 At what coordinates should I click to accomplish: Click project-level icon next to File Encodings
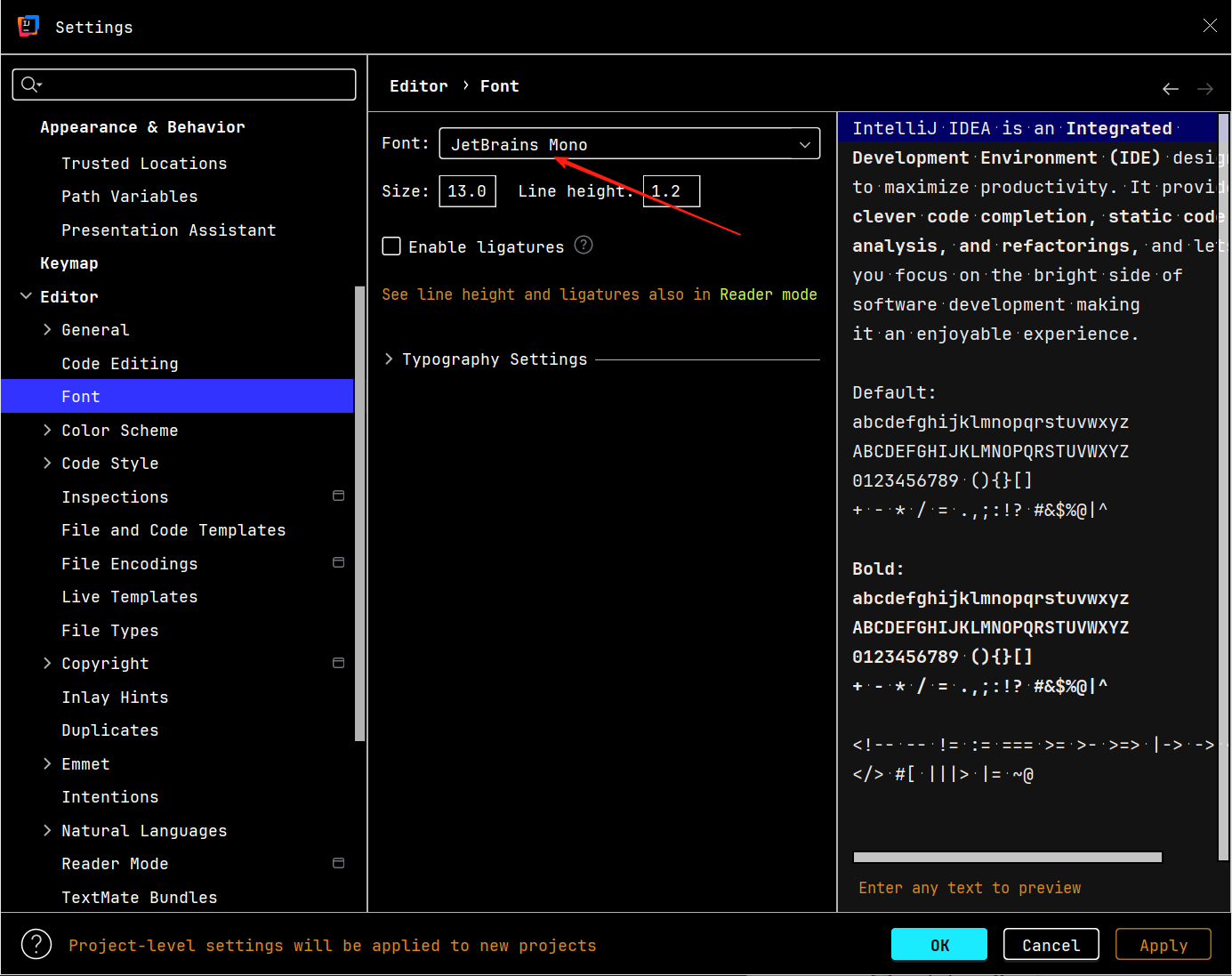(x=338, y=562)
